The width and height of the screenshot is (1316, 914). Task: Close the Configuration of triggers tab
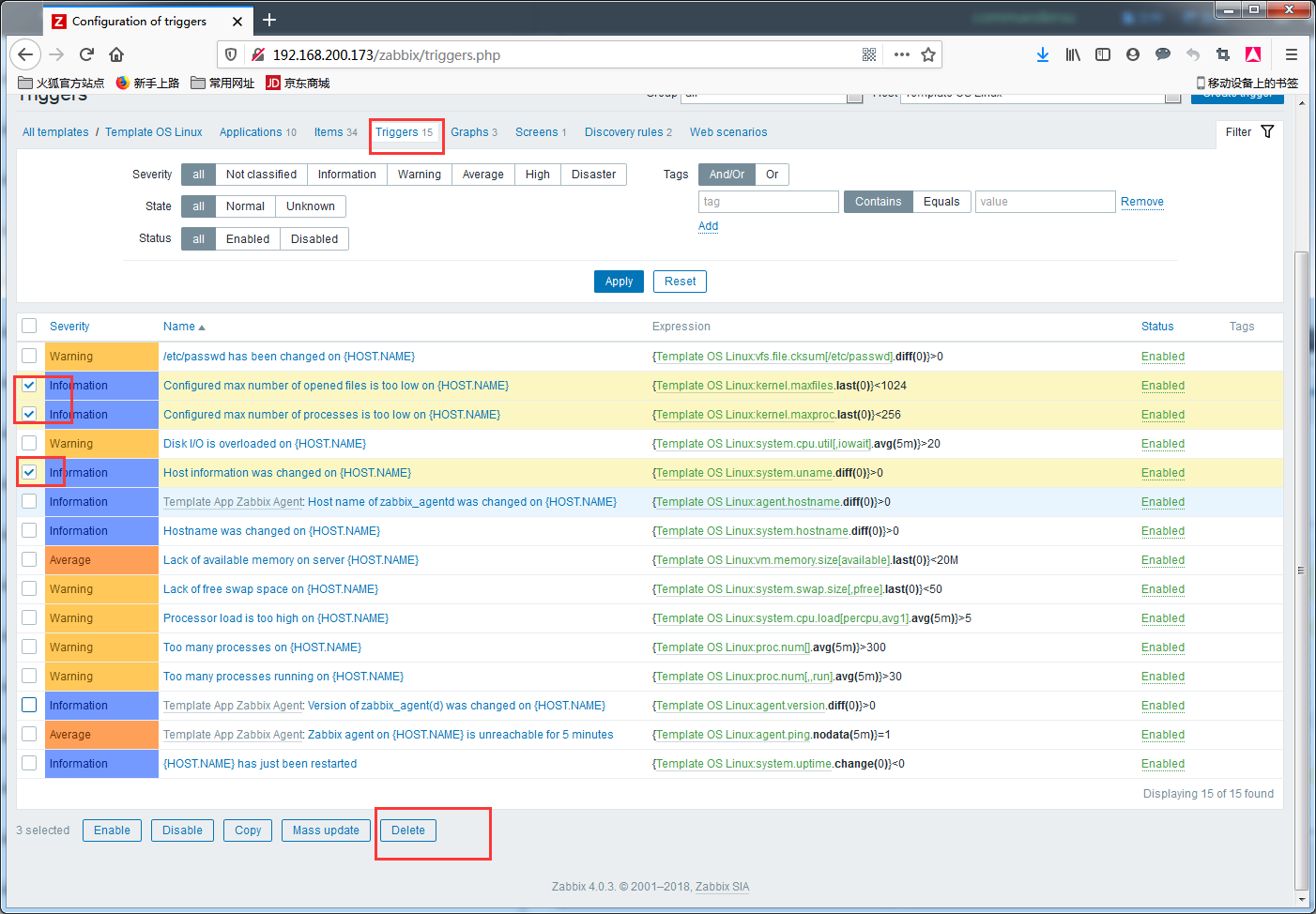237,21
